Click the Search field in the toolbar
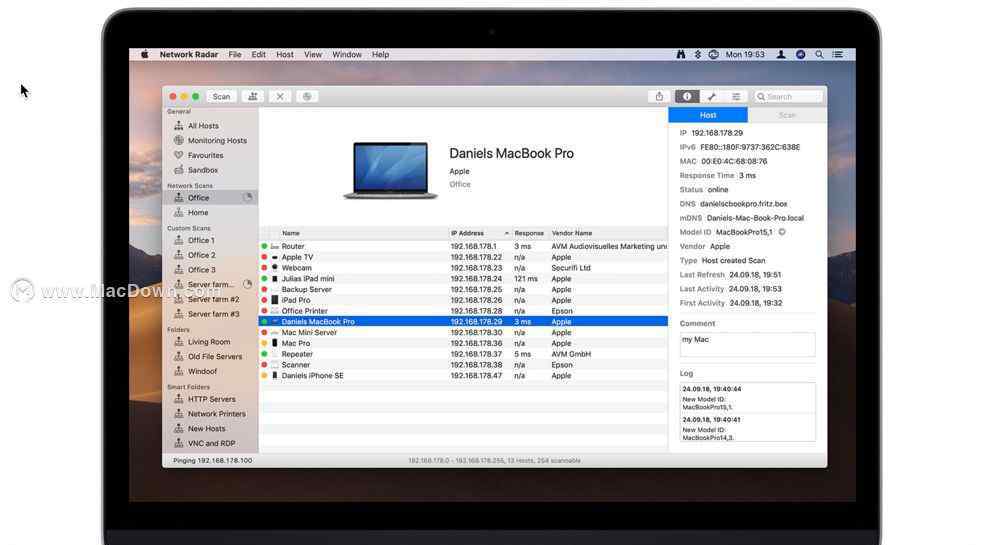986x545 pixels. click(x=789, y=96)
